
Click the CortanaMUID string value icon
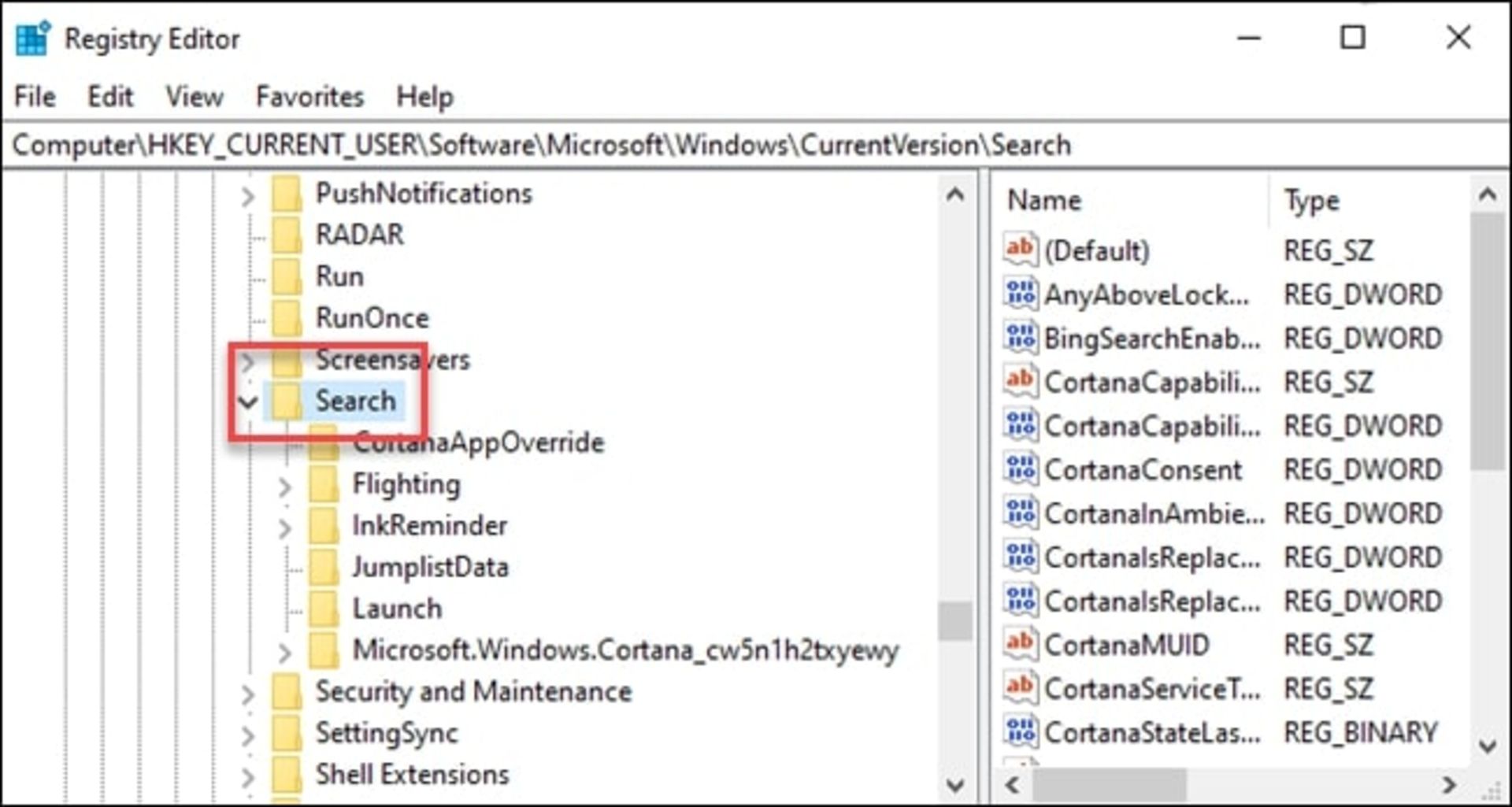1021,645
